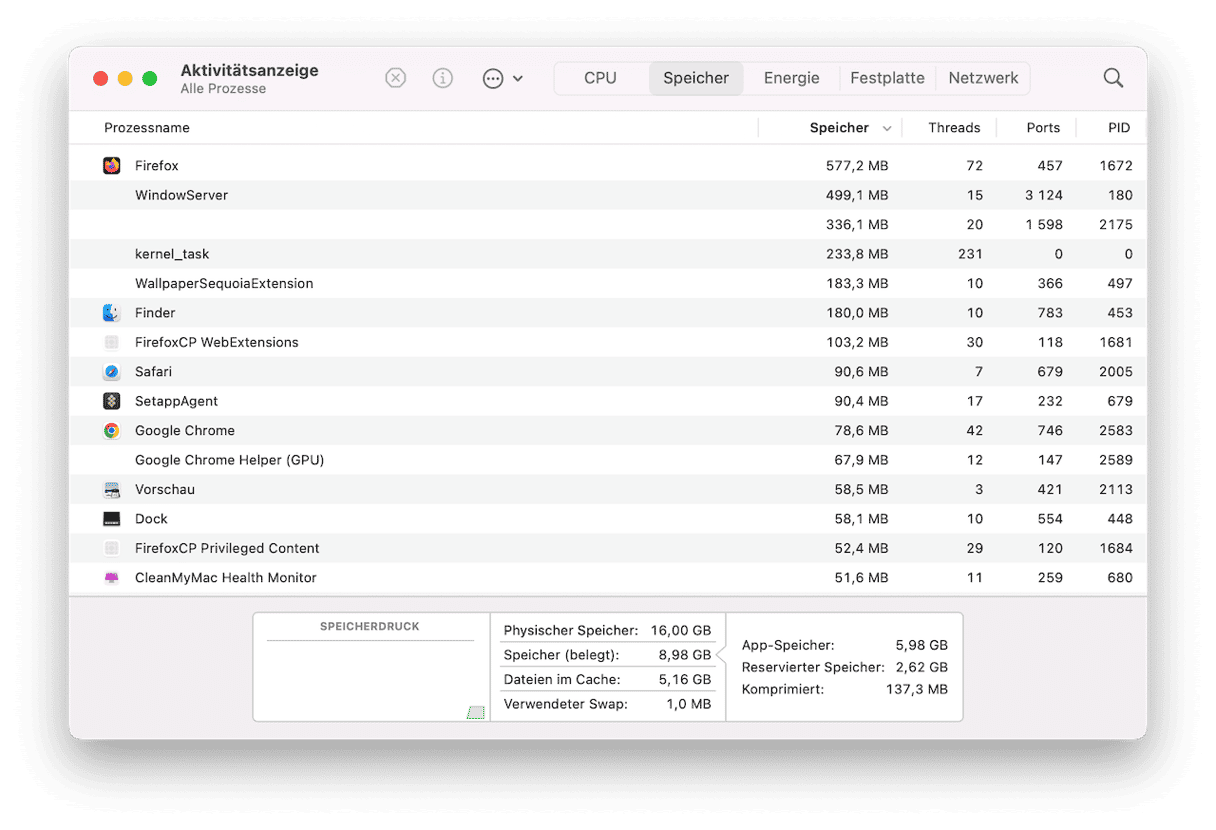The width and height of the screenshot is (1216, 830).
Task: Sort by the Threads column header
Action: (954, 128)
